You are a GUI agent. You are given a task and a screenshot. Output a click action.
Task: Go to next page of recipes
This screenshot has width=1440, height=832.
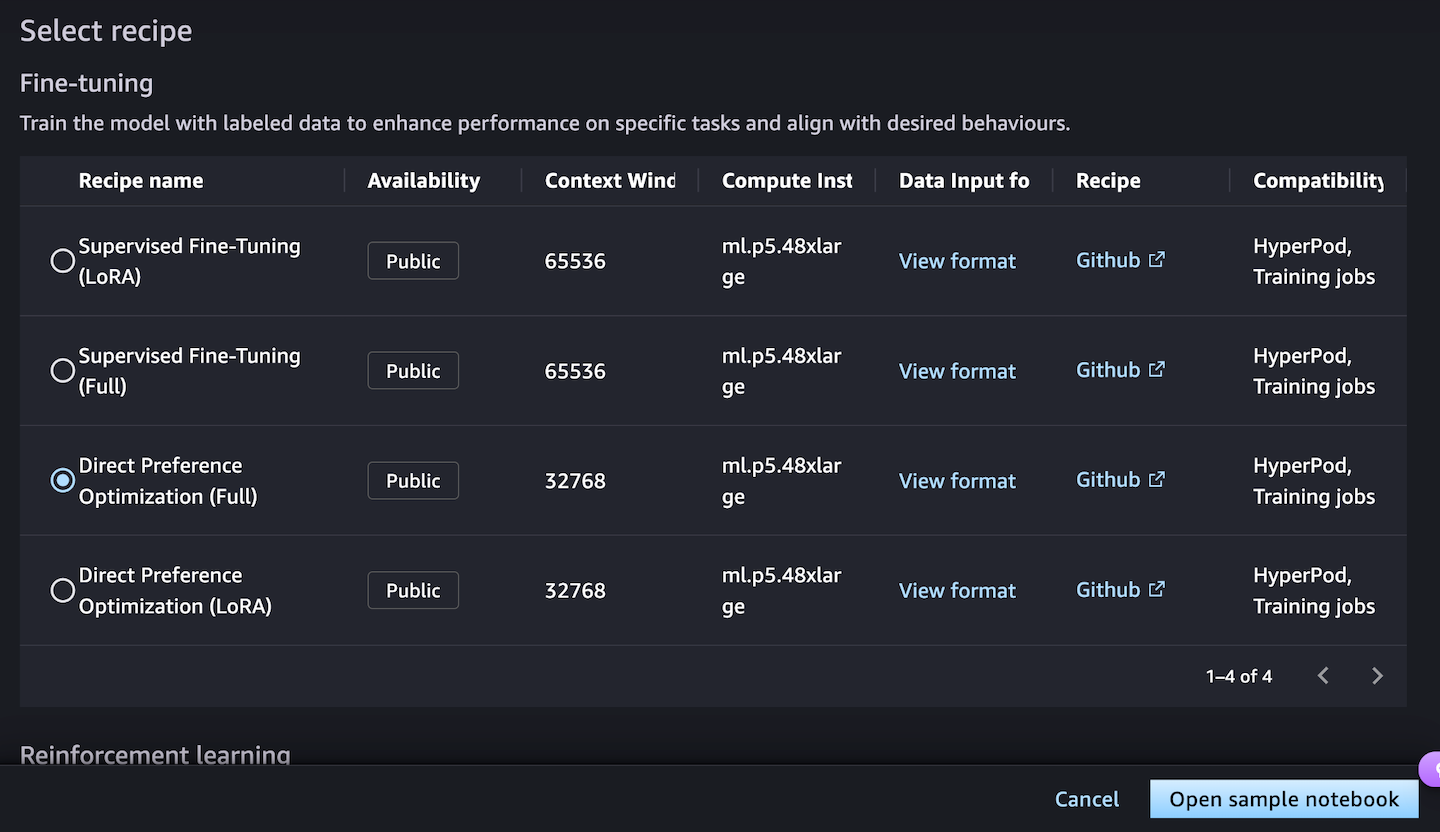coord(1377,676)
